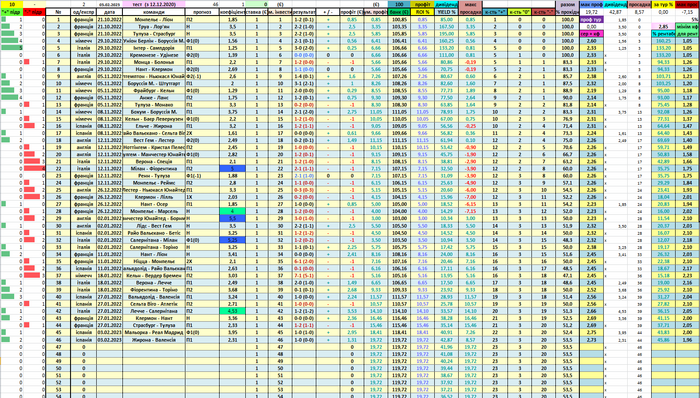Select the 'Тулуза - Страсбург' match cell
This screenshot has width=700, height=398.
(154, 34)
